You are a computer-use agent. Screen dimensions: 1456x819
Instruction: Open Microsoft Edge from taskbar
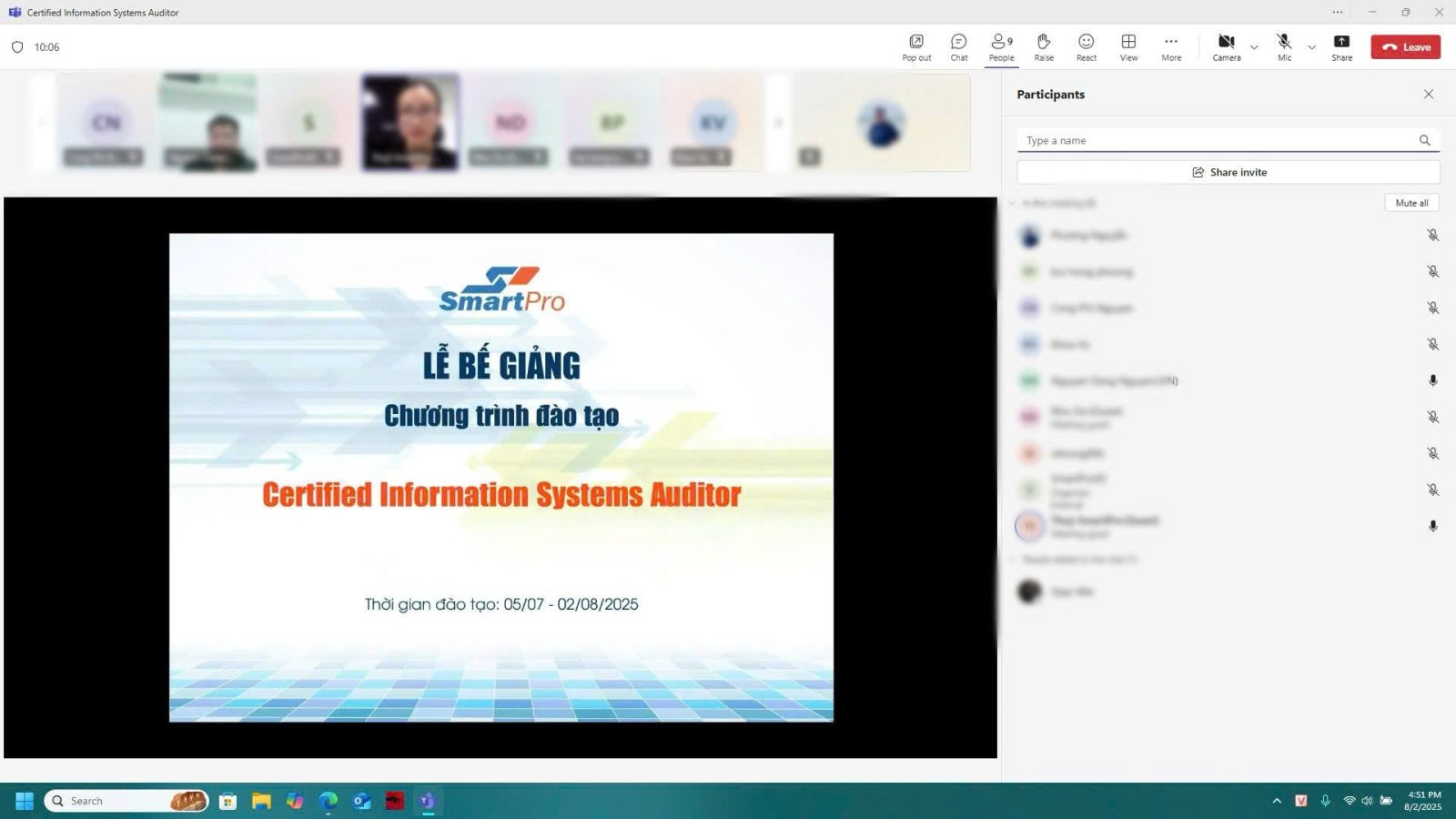tap(328, 801)
